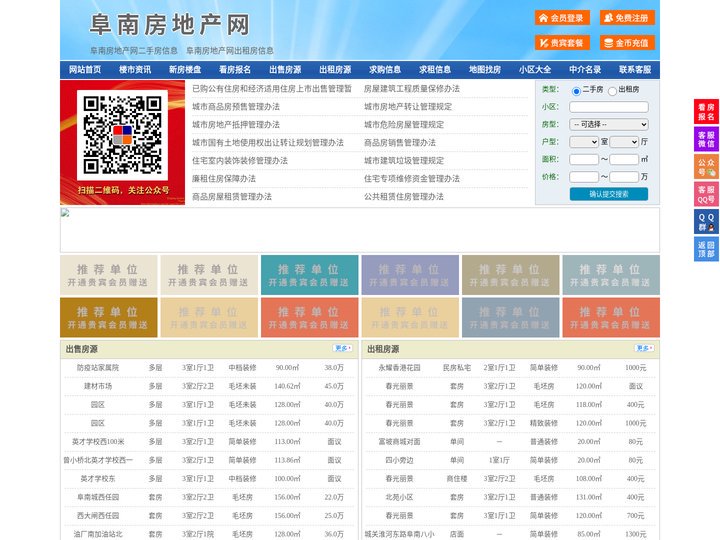The width and height of the screenshot is (720, 540).
Task: Open 城市房地产抵押管理办法 link
Action: tap(236, 124)
